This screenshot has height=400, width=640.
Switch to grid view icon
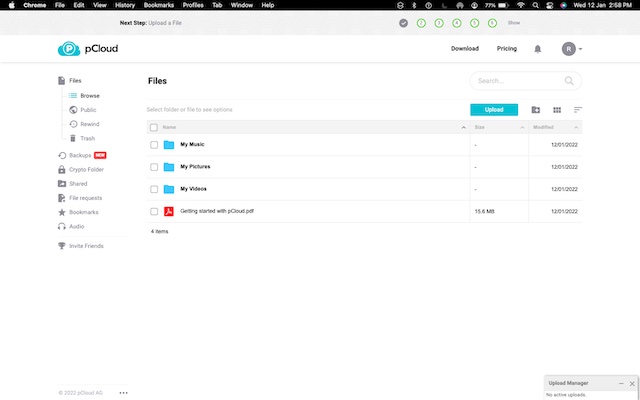pos(557,110)
